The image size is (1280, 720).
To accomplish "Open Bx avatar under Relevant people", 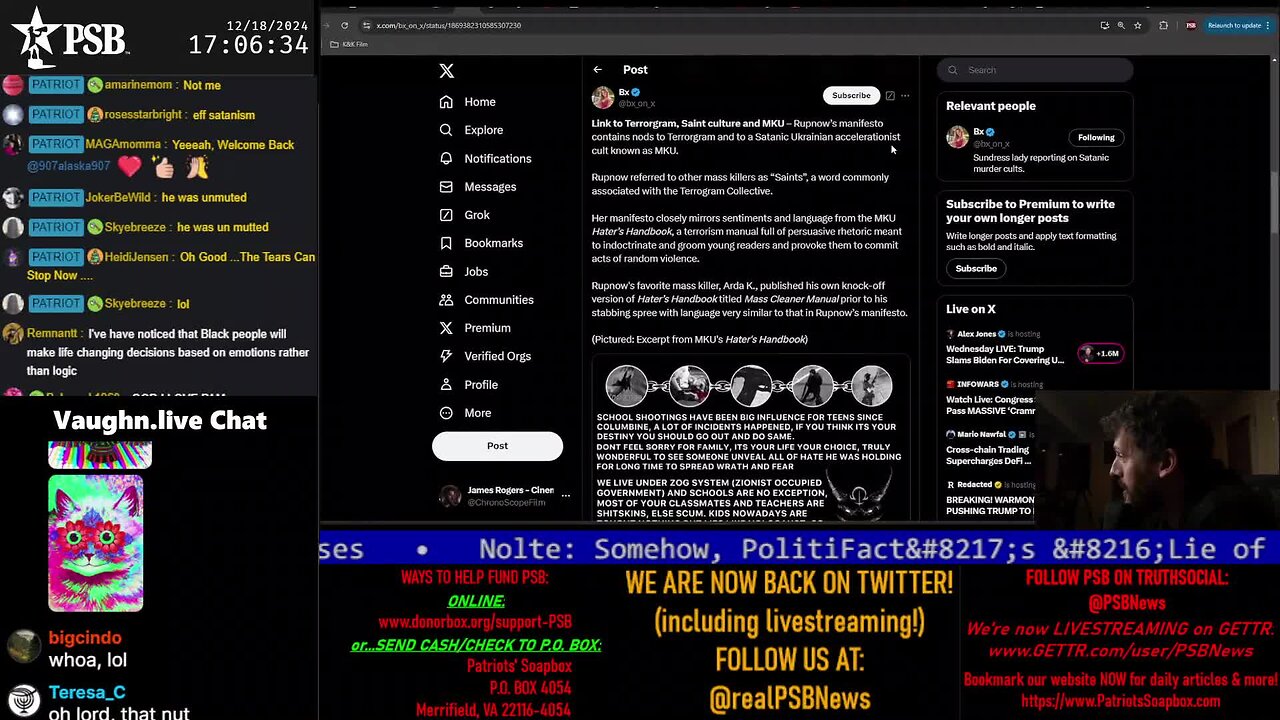I will [957, 137].
